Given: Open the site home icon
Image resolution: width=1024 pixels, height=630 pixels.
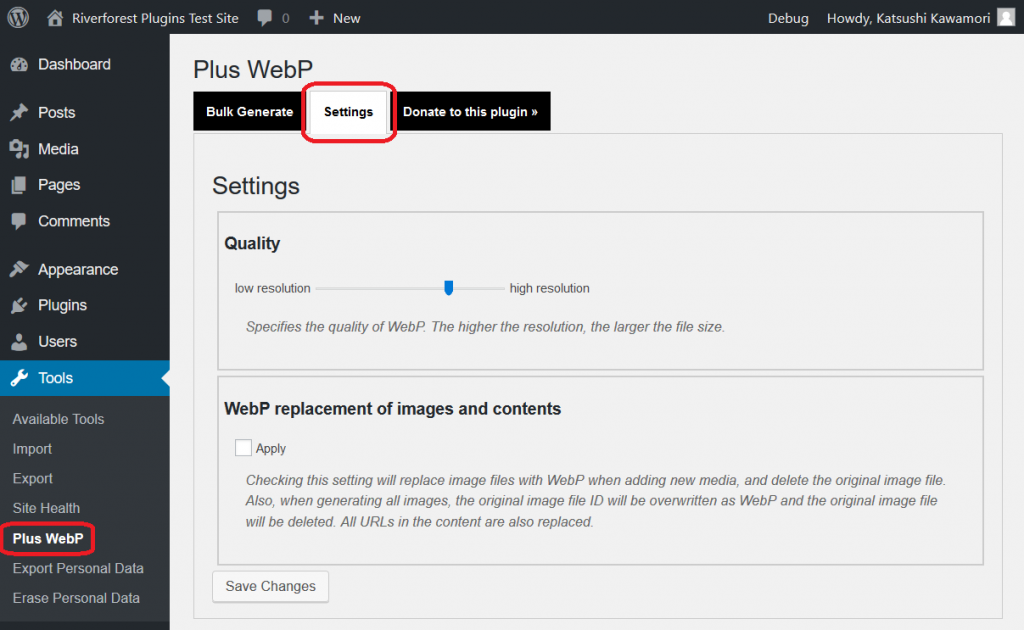Looking at the screenshot, I should tap(55, 17).
